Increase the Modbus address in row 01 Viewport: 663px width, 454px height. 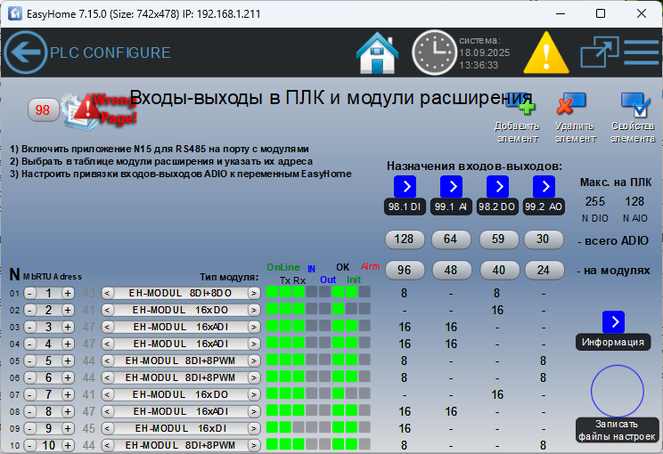tap(68, 293)
